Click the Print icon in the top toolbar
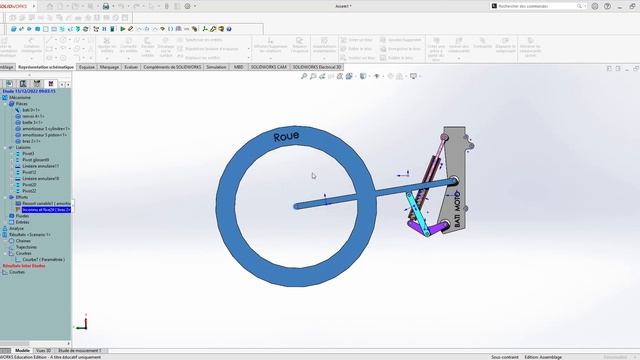Image resolution: width=640 pixels, height=360 pixels. 106,6
